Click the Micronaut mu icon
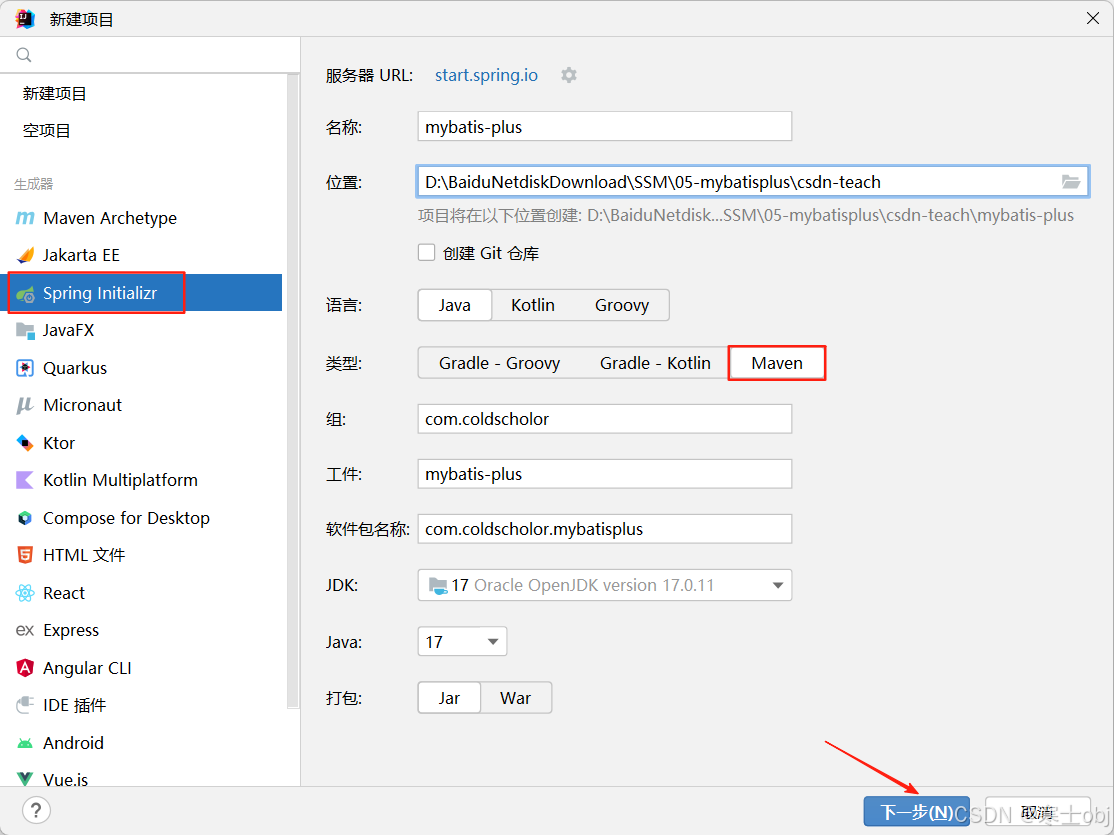The height and width of the screenshot is (835, 1114). click(25, 405)
